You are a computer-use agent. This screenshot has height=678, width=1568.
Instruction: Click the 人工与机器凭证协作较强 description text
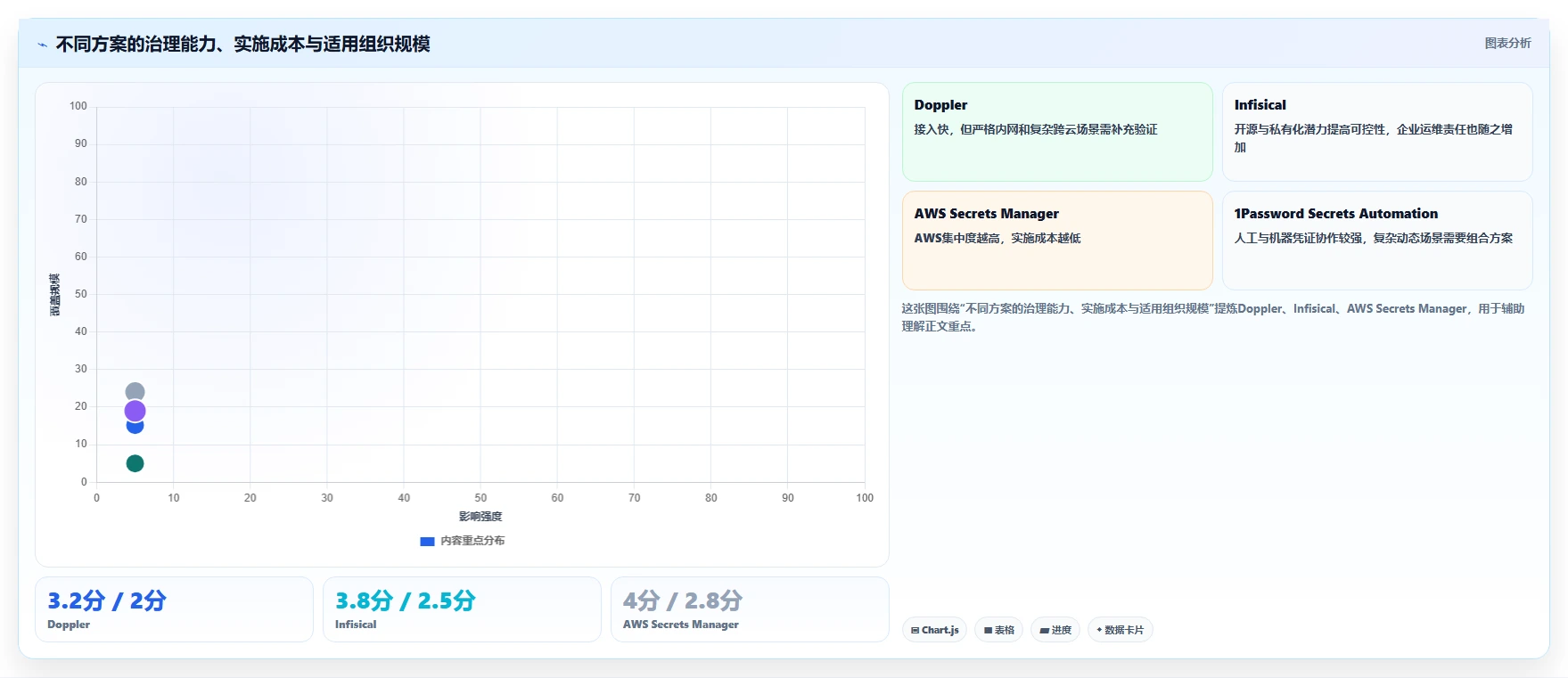1373,239
